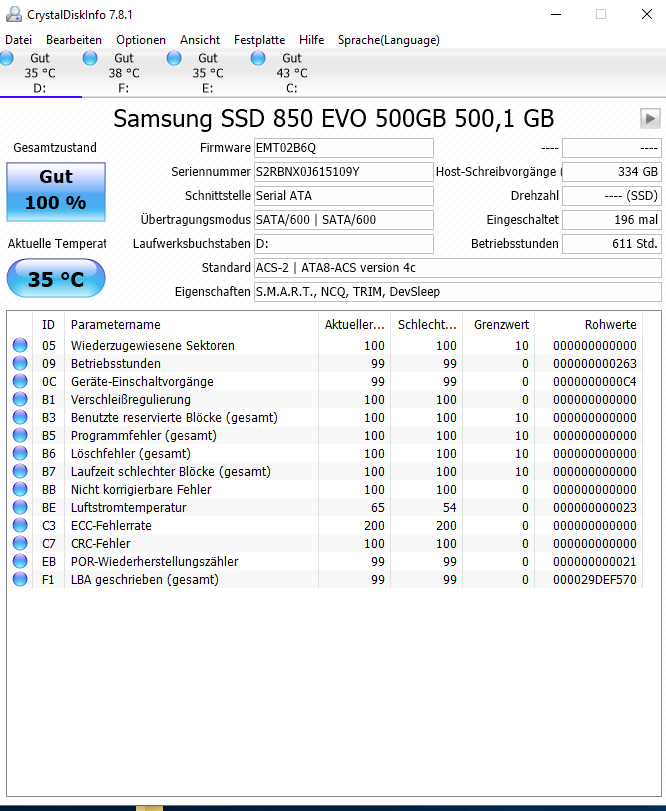666x811 pixels.
Task: Click the empty field in the top-right info row
Action: 612,148
